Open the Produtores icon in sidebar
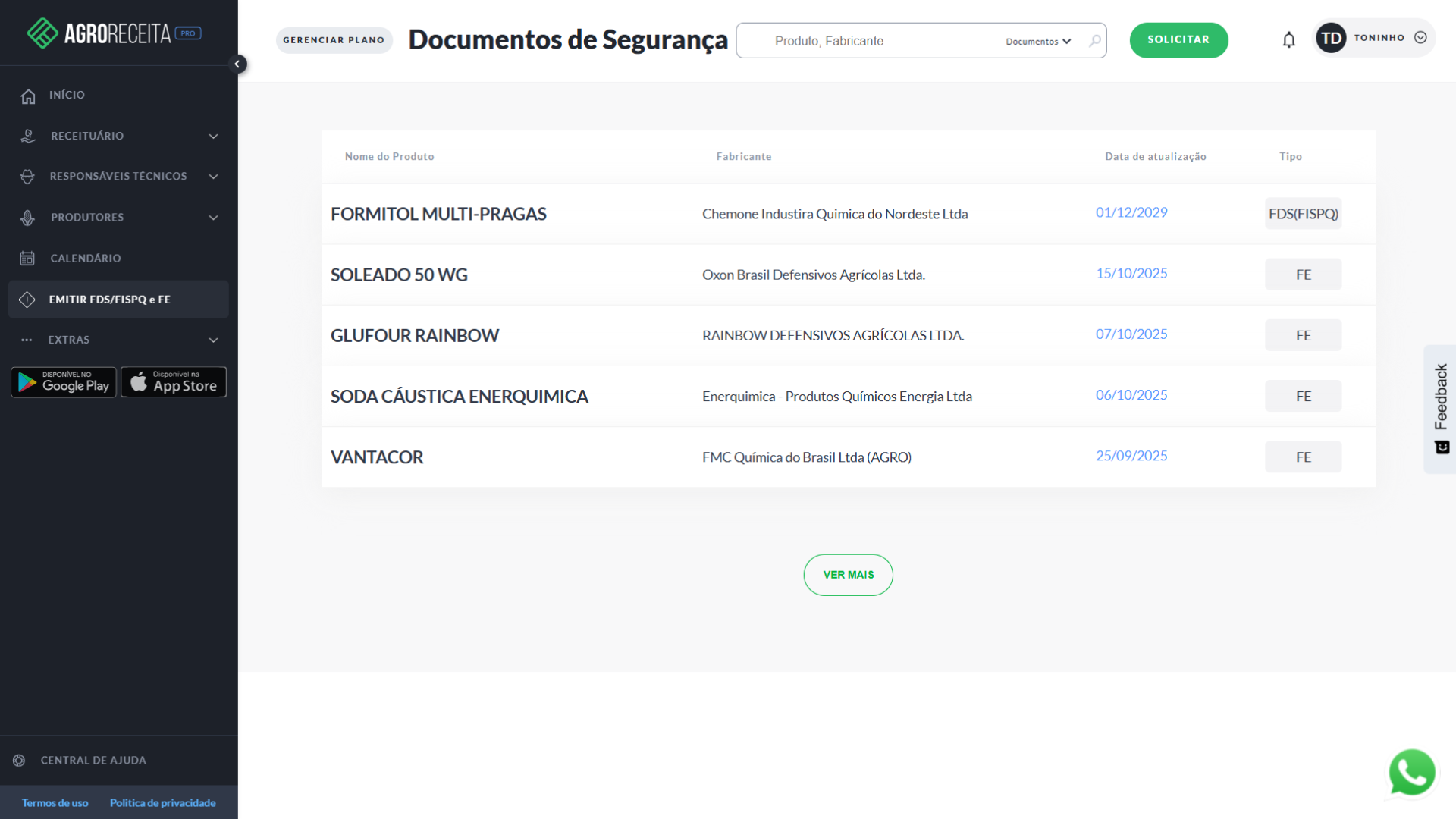Viewport: 1456px width, 819px height. [x=27, y=218]
